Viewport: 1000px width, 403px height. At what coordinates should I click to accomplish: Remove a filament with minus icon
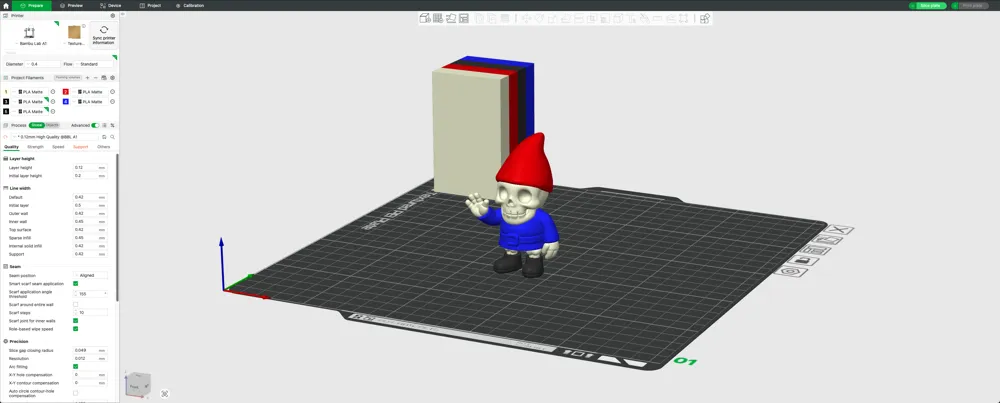[x=96, y=78]
